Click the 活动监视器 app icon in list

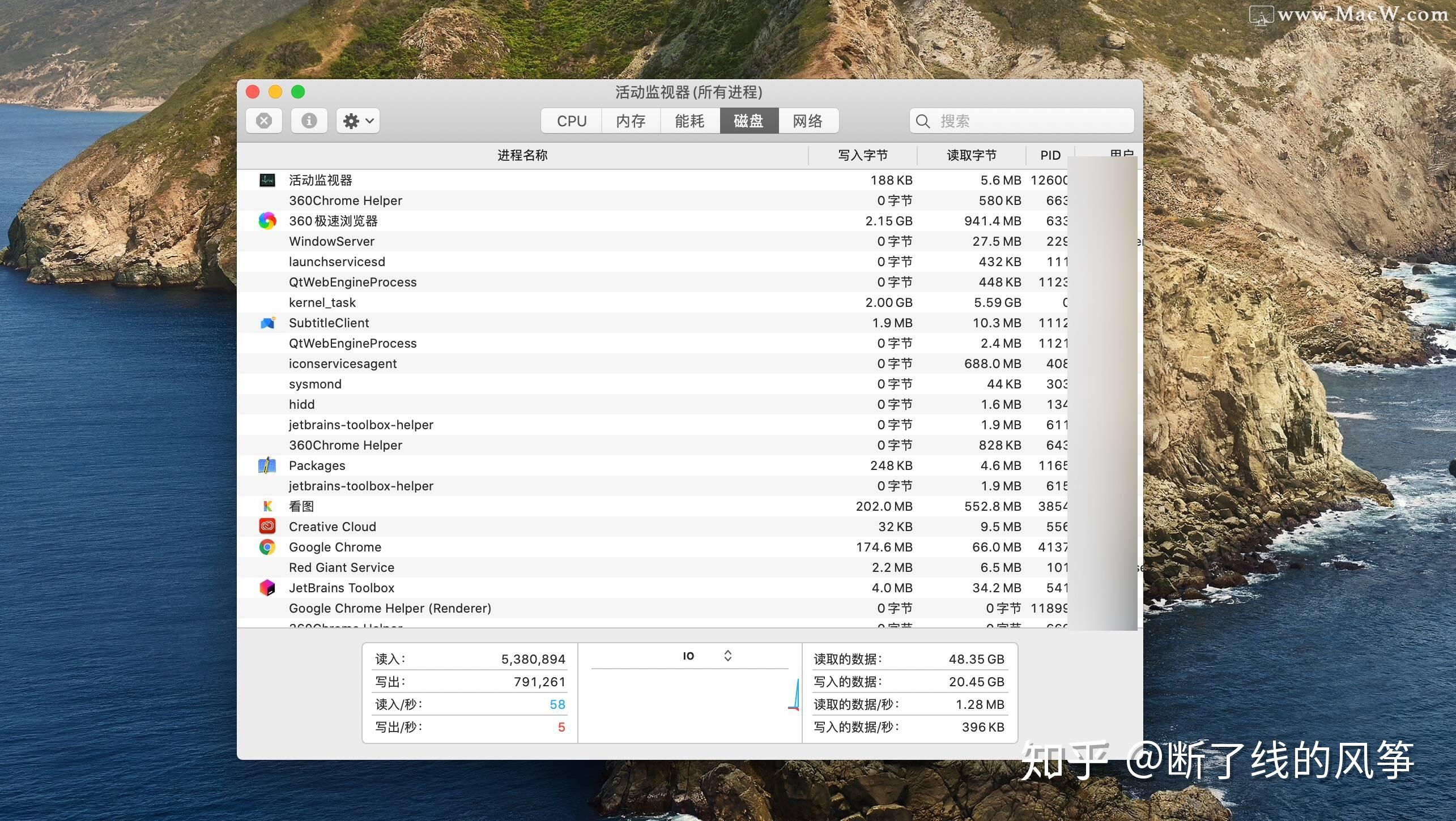click(267, 180)
